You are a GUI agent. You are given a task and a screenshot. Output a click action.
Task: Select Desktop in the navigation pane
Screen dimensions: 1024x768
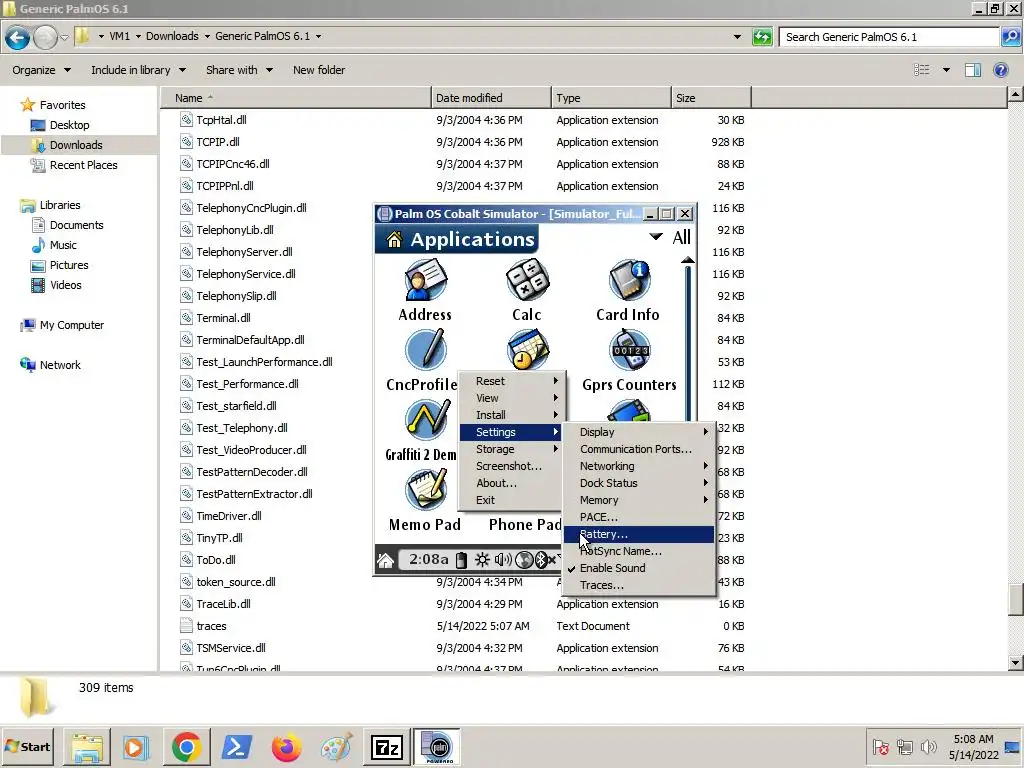[x=69, y=125]
